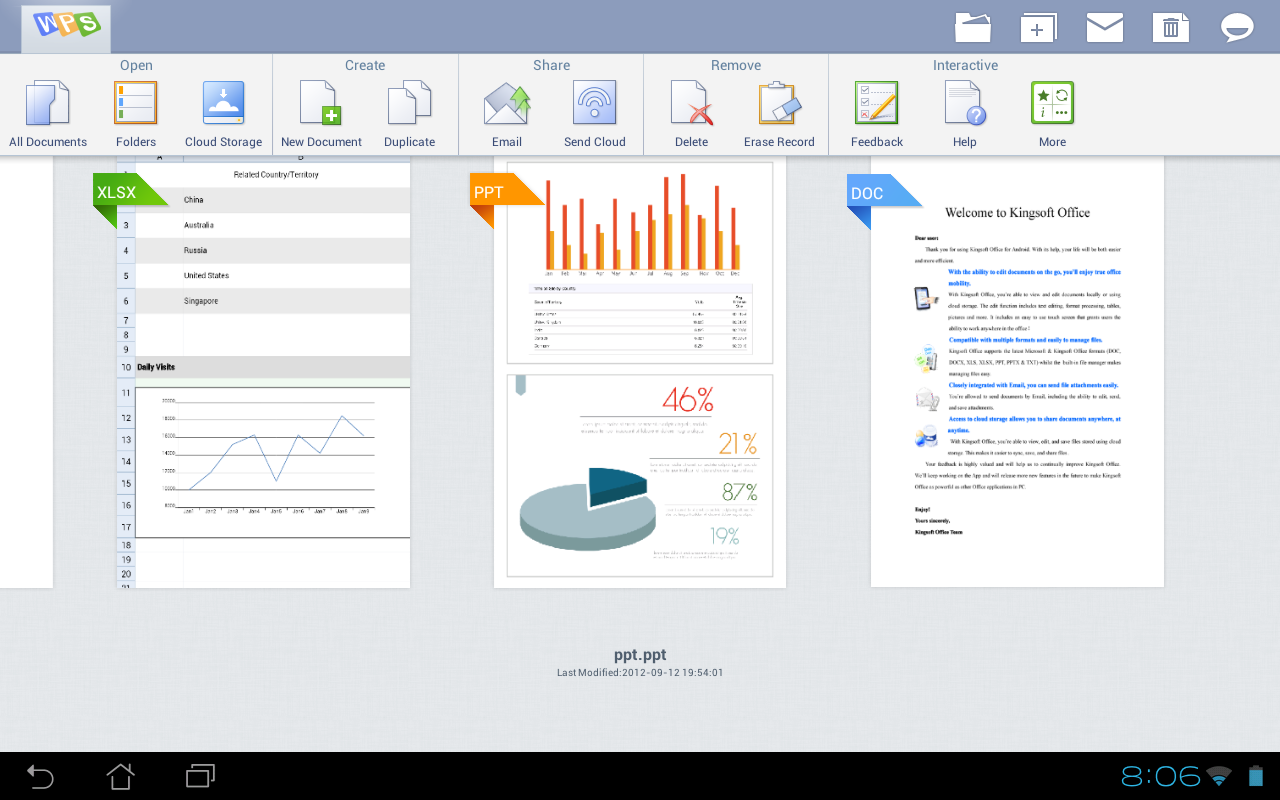Open the All Documents view

[48, 114]
